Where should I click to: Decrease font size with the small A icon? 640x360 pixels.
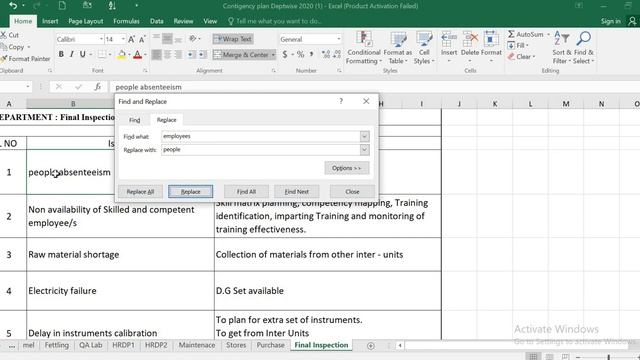tap(142, 39)
